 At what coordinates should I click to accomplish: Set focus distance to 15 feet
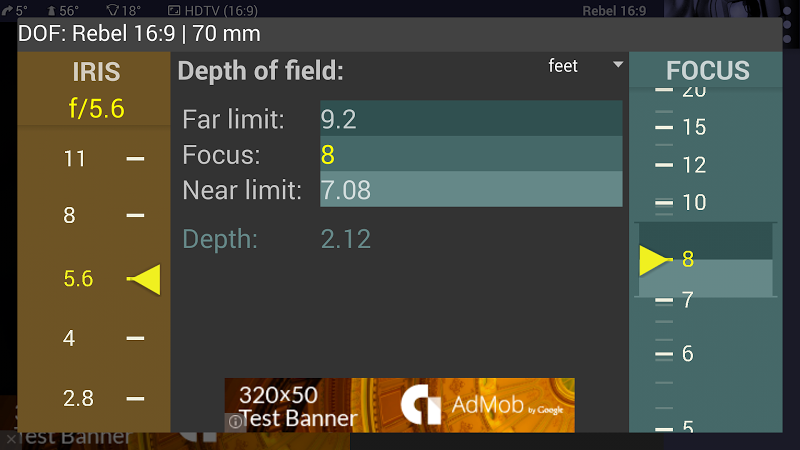pyautogui.click(x=693, y=127)
